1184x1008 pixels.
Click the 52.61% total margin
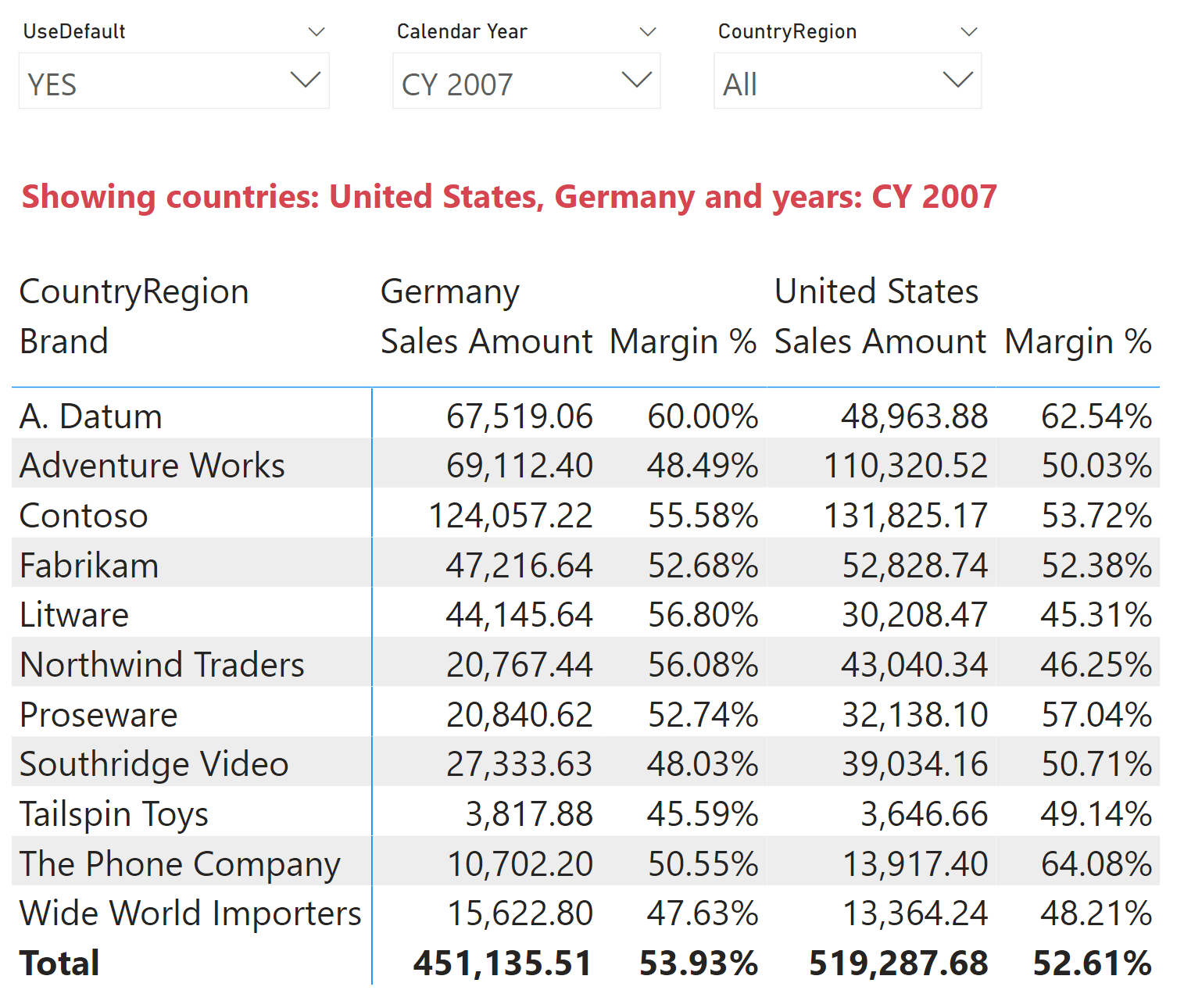tap(1093, 963)
